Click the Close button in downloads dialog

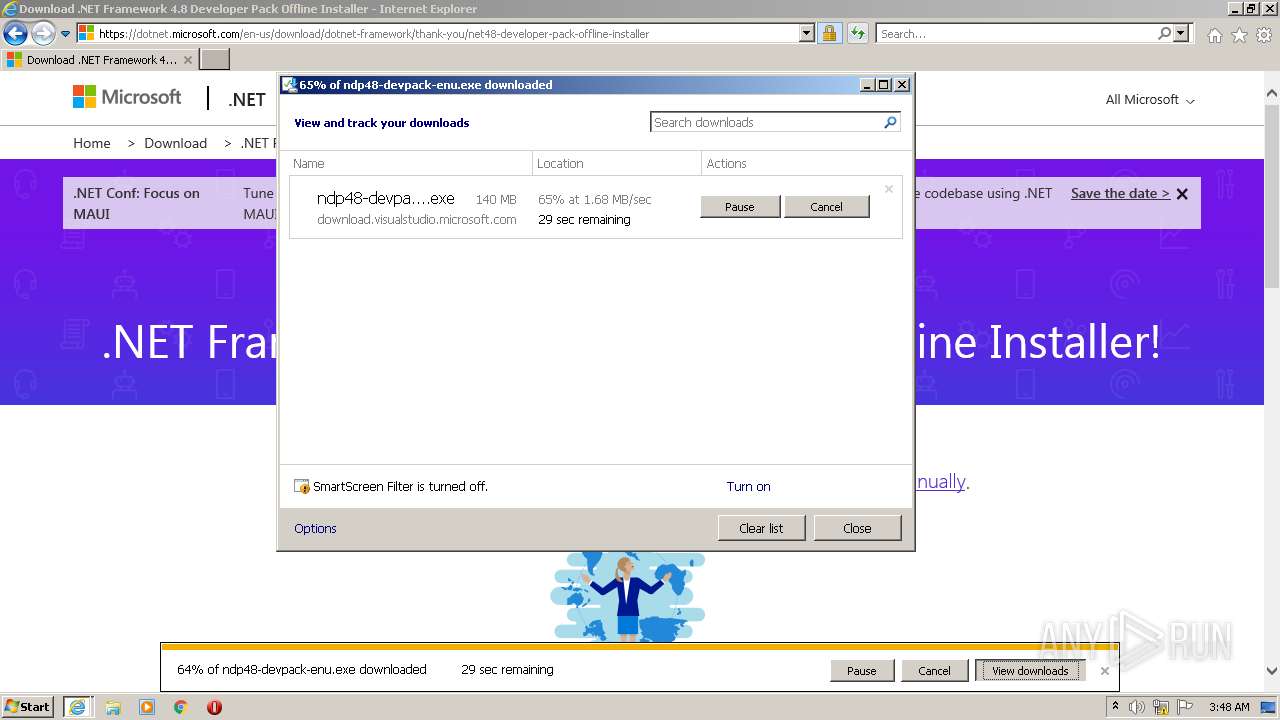pyautogui.click(x=857, y=528)
